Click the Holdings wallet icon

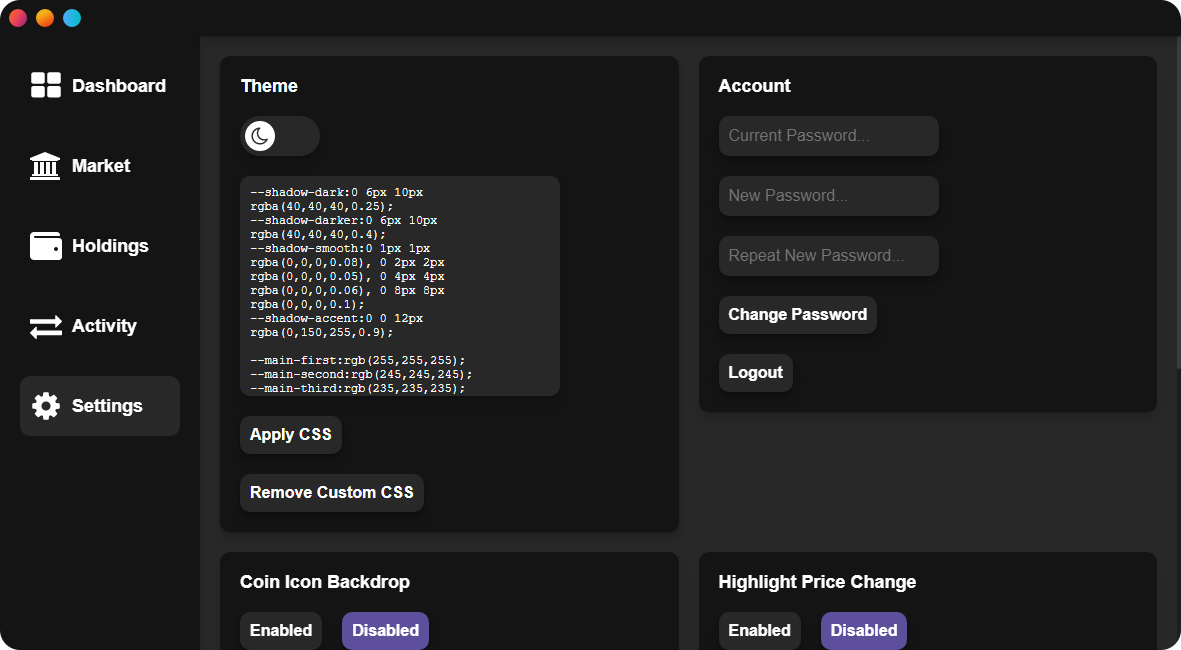click(x=46, y=246)
